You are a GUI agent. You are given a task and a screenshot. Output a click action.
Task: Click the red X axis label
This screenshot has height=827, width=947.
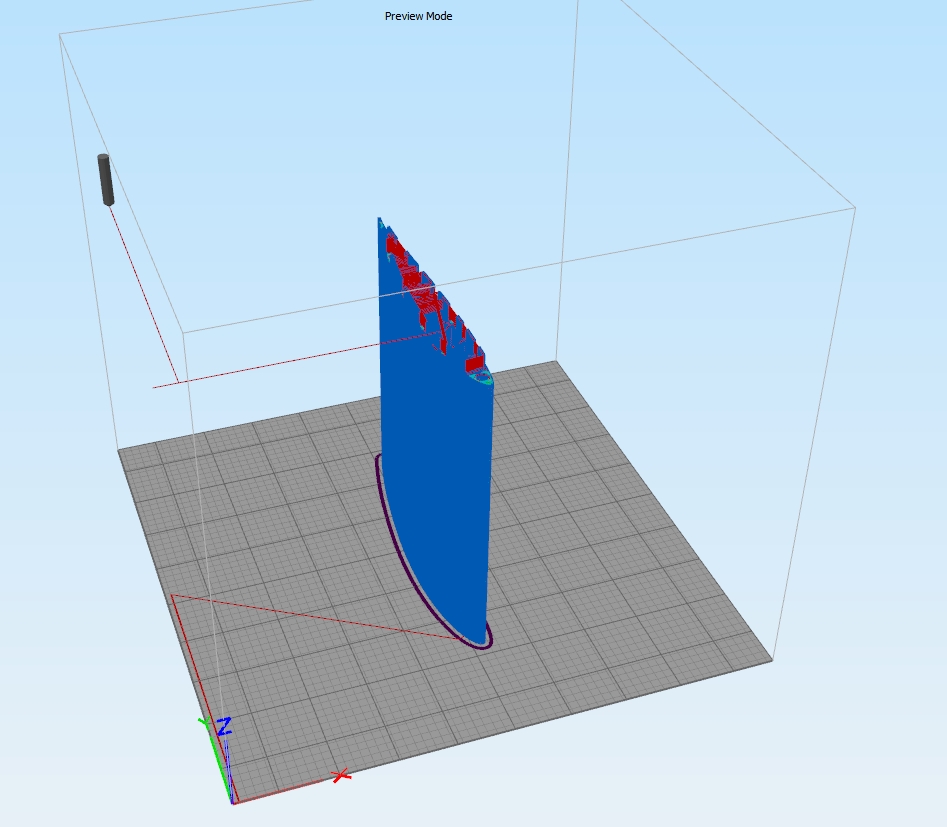point(341,775)
